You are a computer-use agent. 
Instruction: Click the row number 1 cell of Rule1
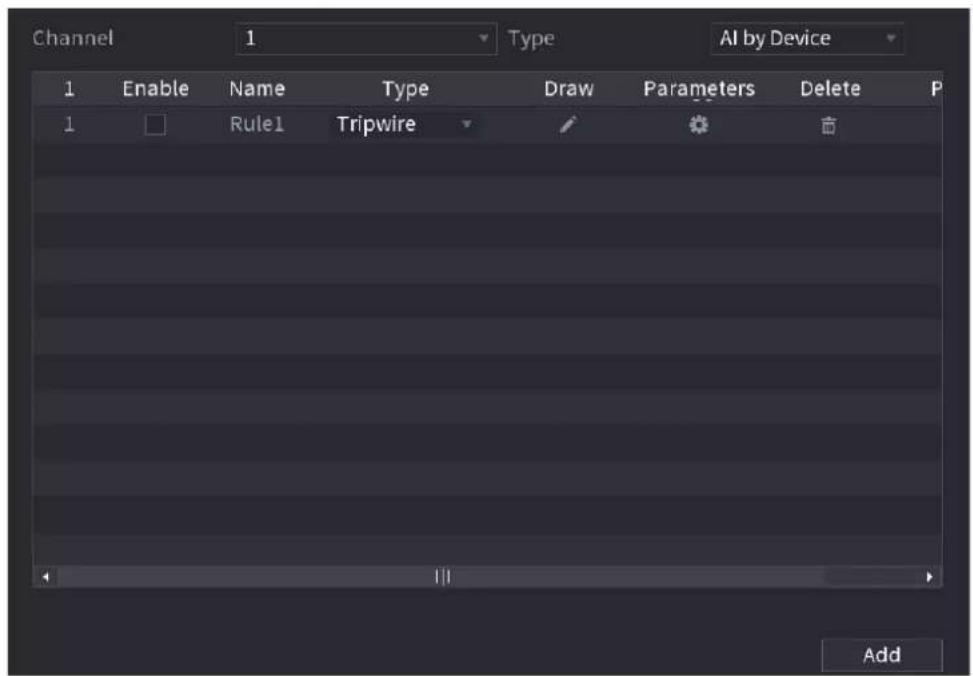(x=69, y=124)
